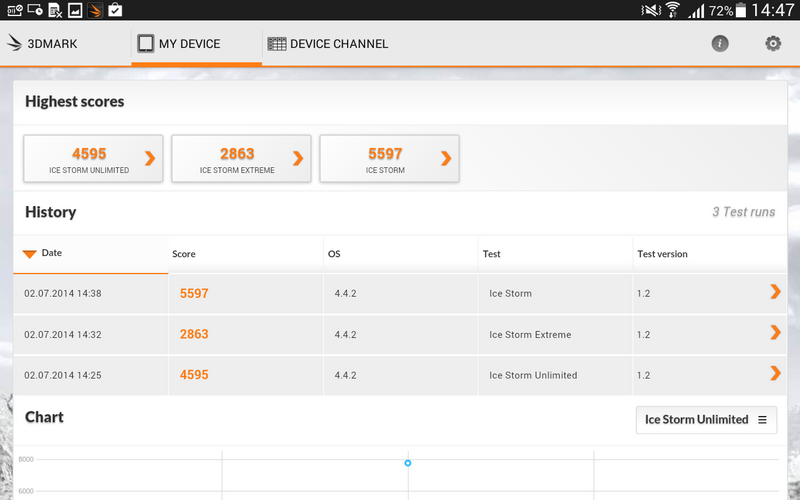
Task: Open the info icon in header
Action: 720,44
